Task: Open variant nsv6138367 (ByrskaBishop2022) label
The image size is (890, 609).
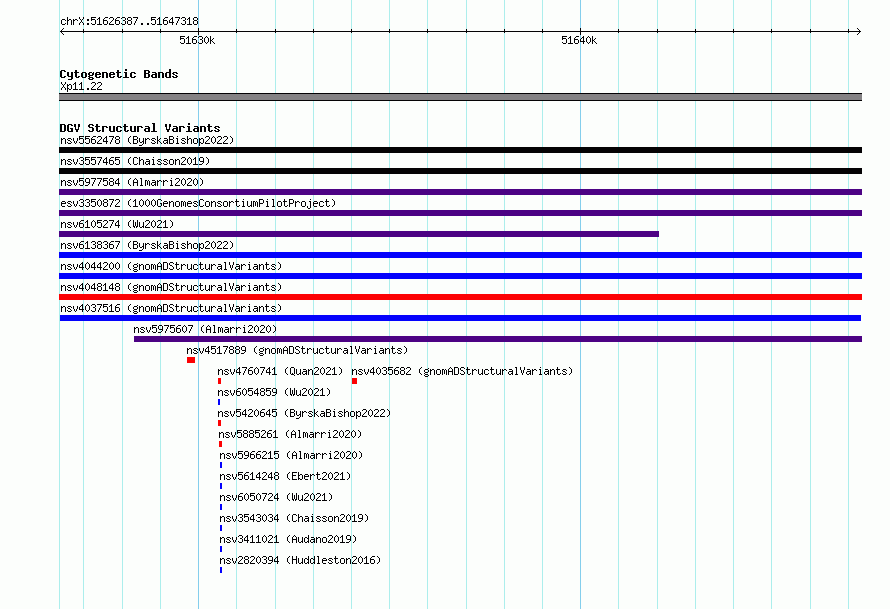Action: [147, 245]
